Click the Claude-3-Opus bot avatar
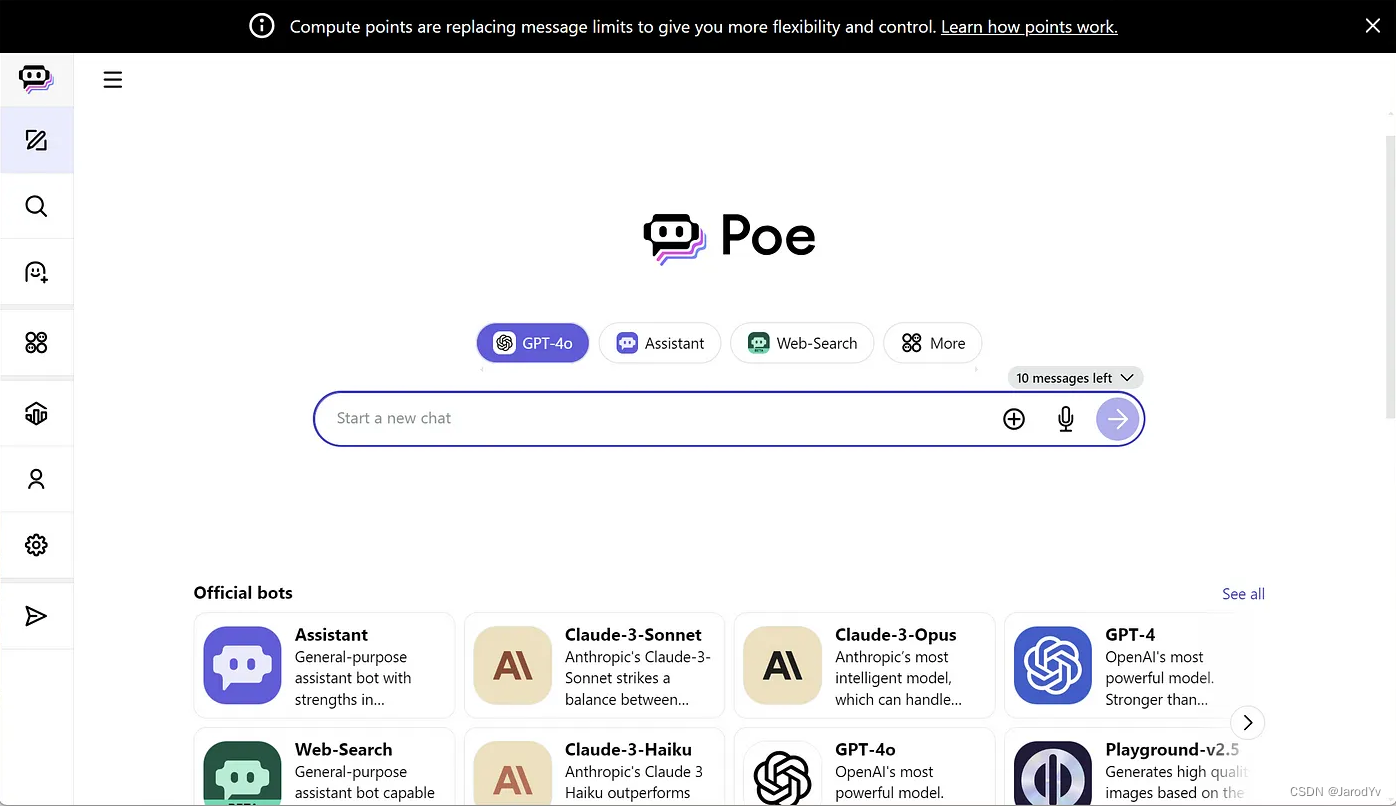 [783, 665]
